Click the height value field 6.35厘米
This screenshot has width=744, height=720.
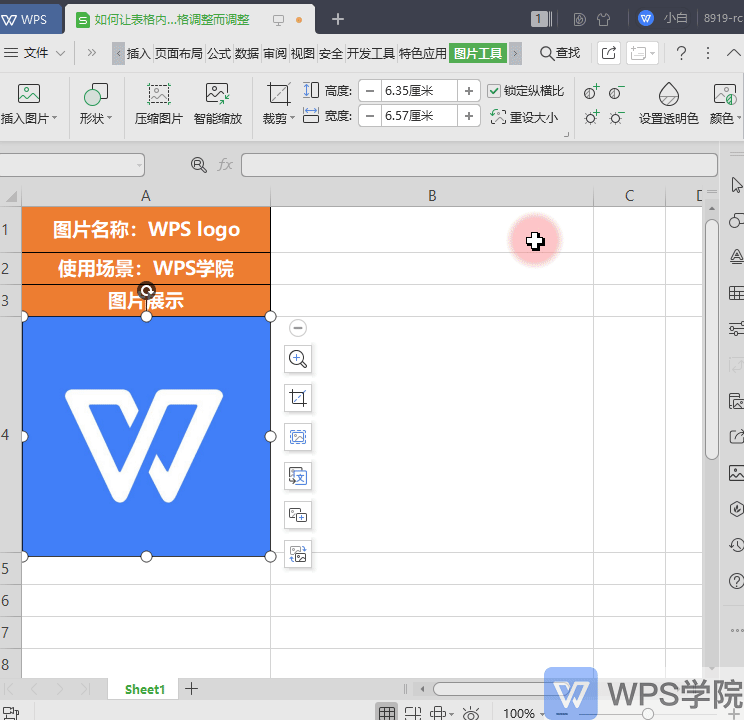pos(419,91)
